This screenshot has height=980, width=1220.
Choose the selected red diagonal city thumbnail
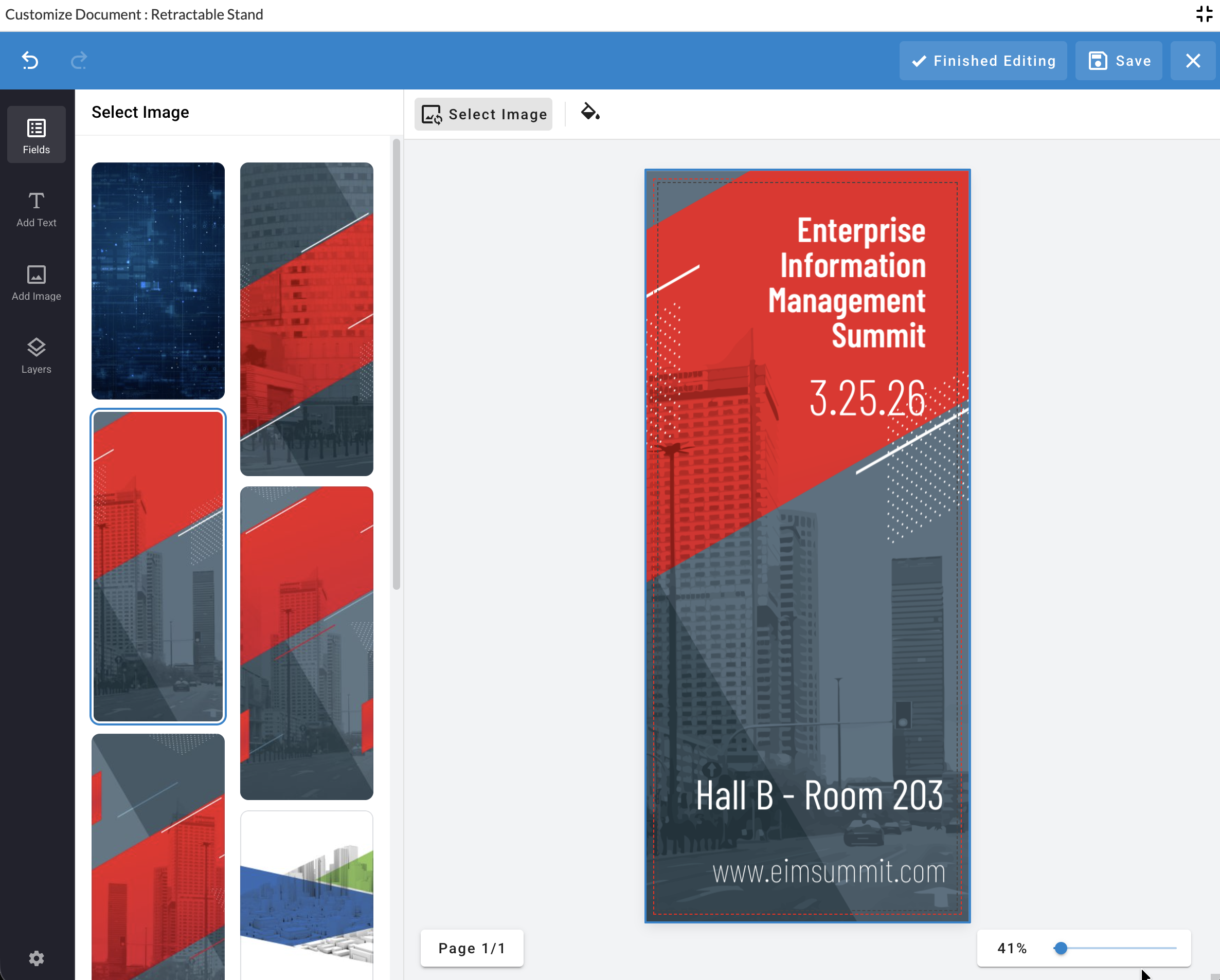tap(158, 567)
